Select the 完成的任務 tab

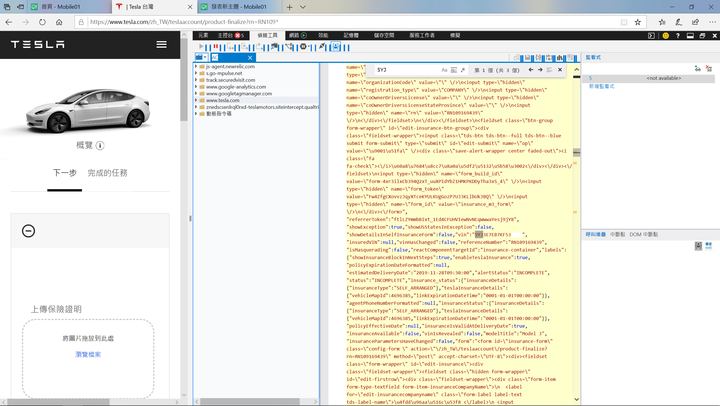coord(107,173)
